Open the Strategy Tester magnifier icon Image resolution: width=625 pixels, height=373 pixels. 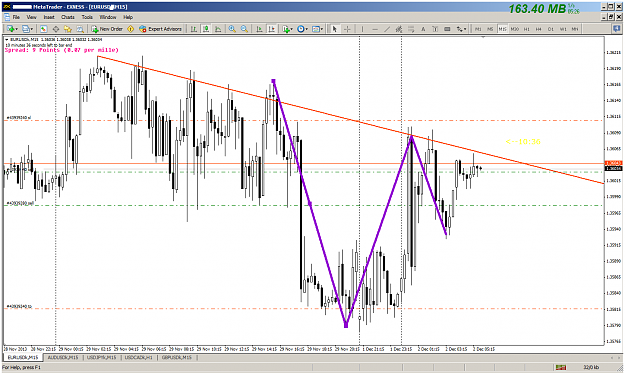click(x=80, y=29)
